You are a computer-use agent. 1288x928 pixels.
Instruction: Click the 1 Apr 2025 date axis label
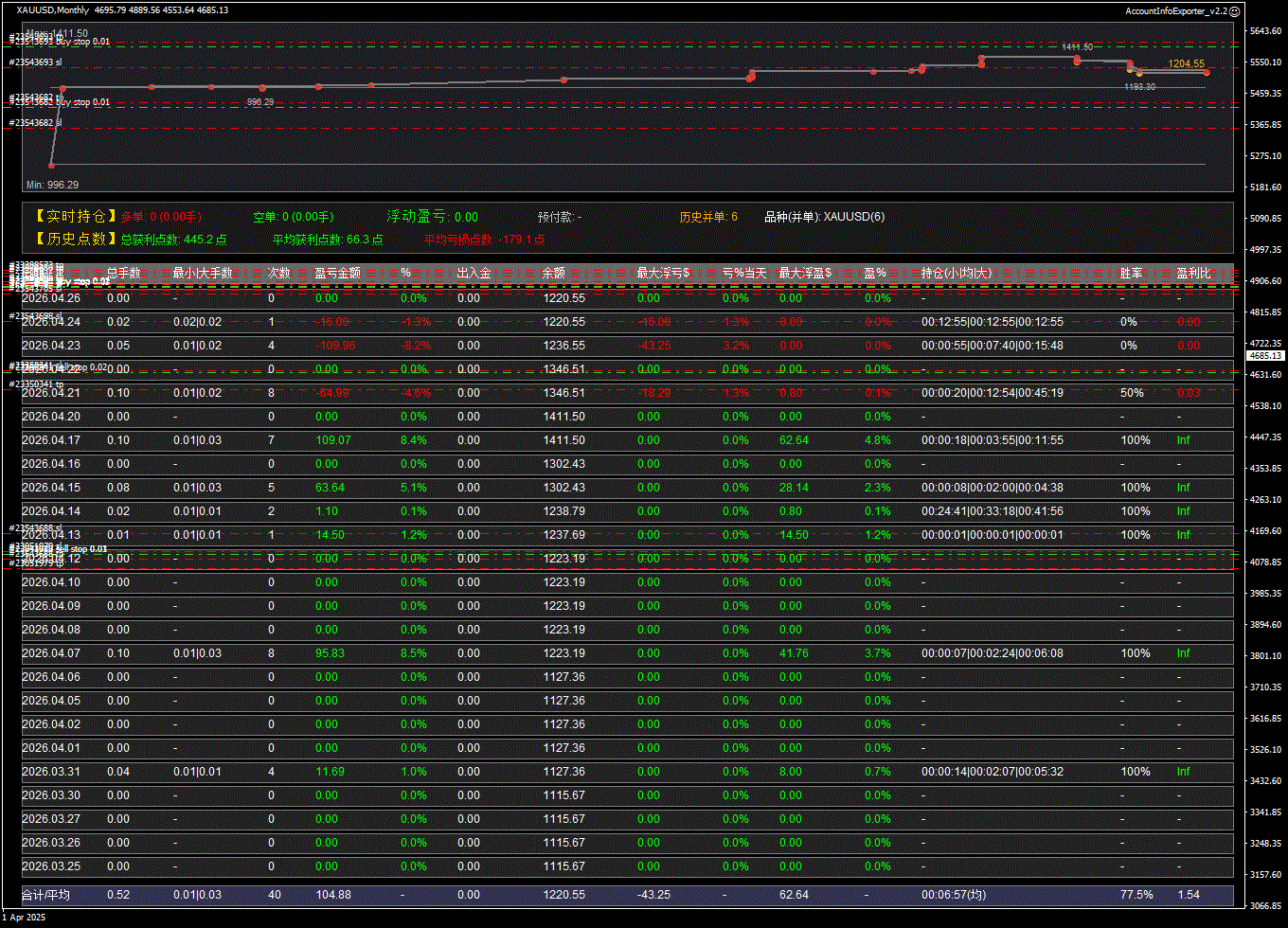24,918
